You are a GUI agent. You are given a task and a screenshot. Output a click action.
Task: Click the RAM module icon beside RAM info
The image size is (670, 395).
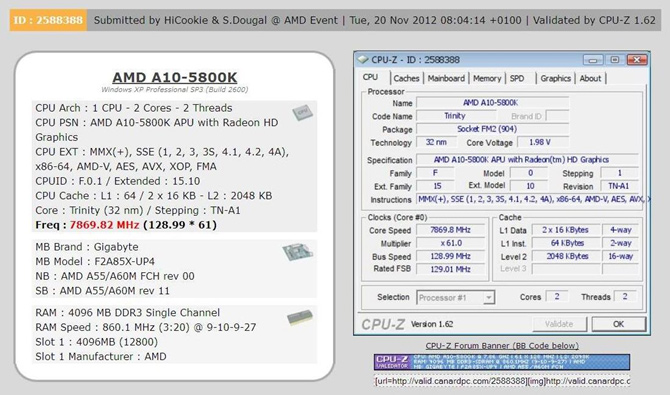pyautogui.click(x=300, y=318)
